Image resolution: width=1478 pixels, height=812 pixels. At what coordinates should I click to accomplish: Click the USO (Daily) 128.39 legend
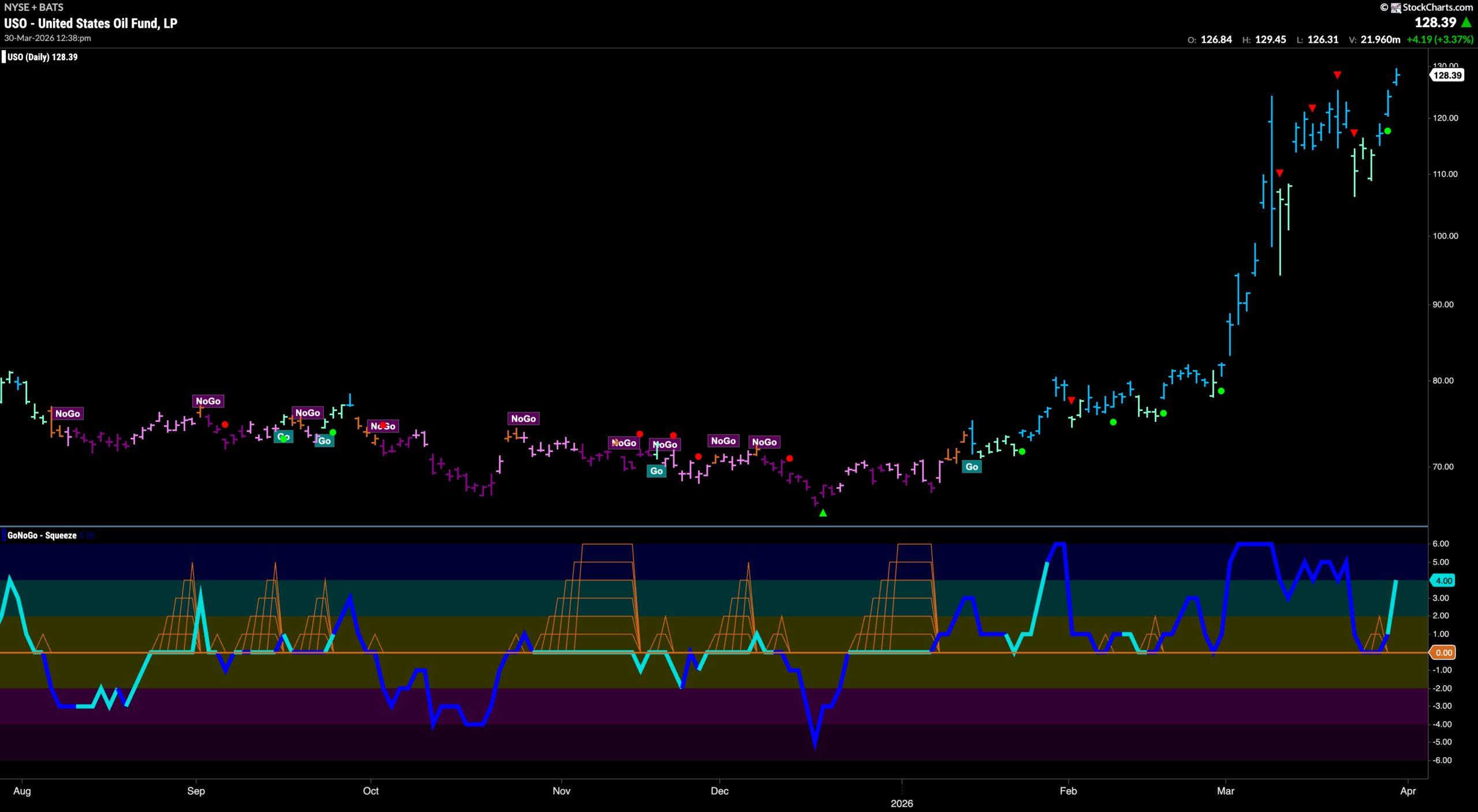point(42,57)
